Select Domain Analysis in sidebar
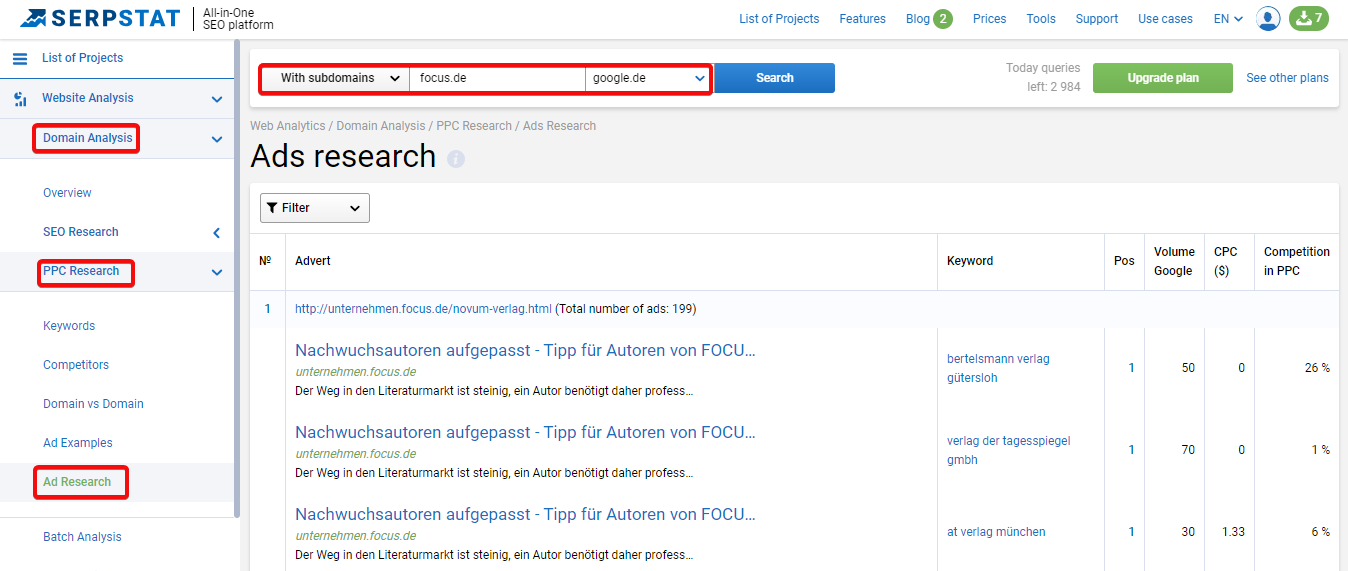Screen dimensions: 1348x571 coord(87,138)
